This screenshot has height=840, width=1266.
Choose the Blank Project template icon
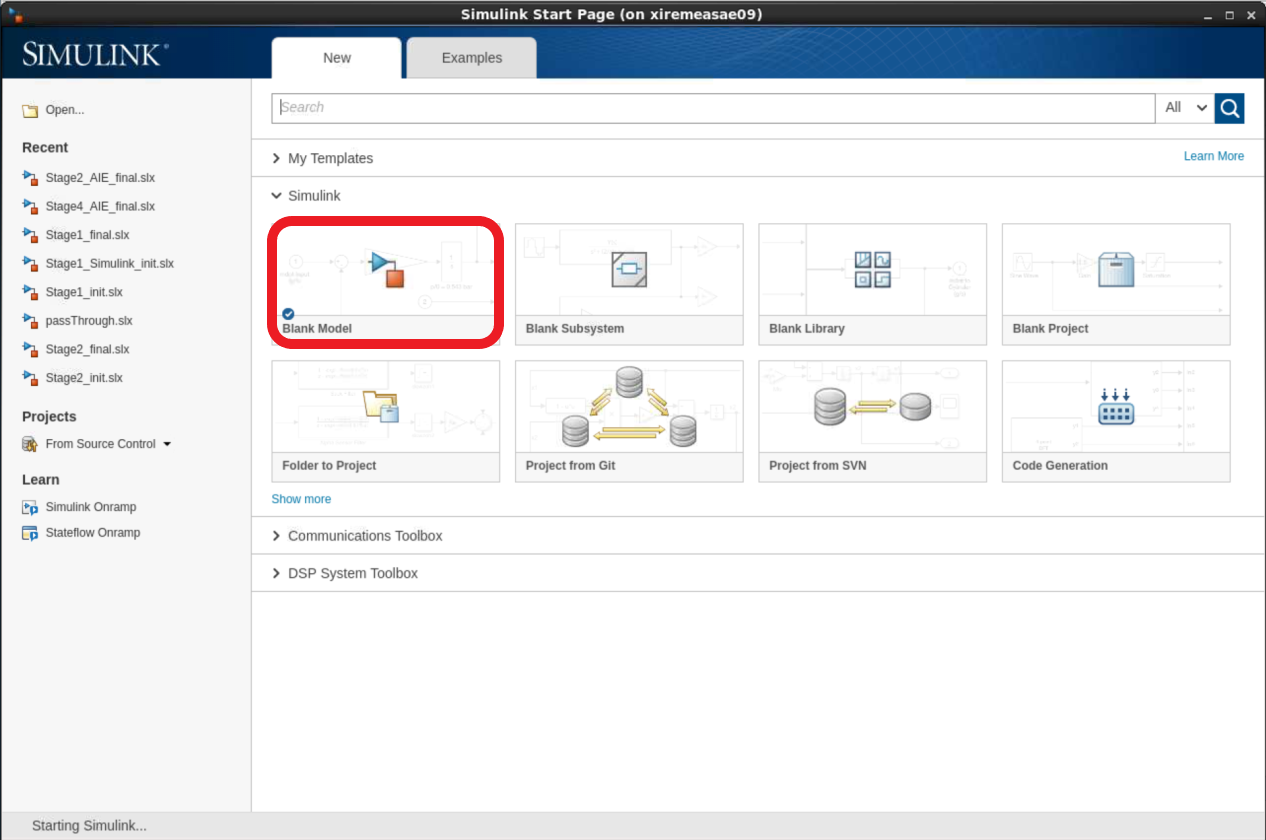coord(1115,269)
